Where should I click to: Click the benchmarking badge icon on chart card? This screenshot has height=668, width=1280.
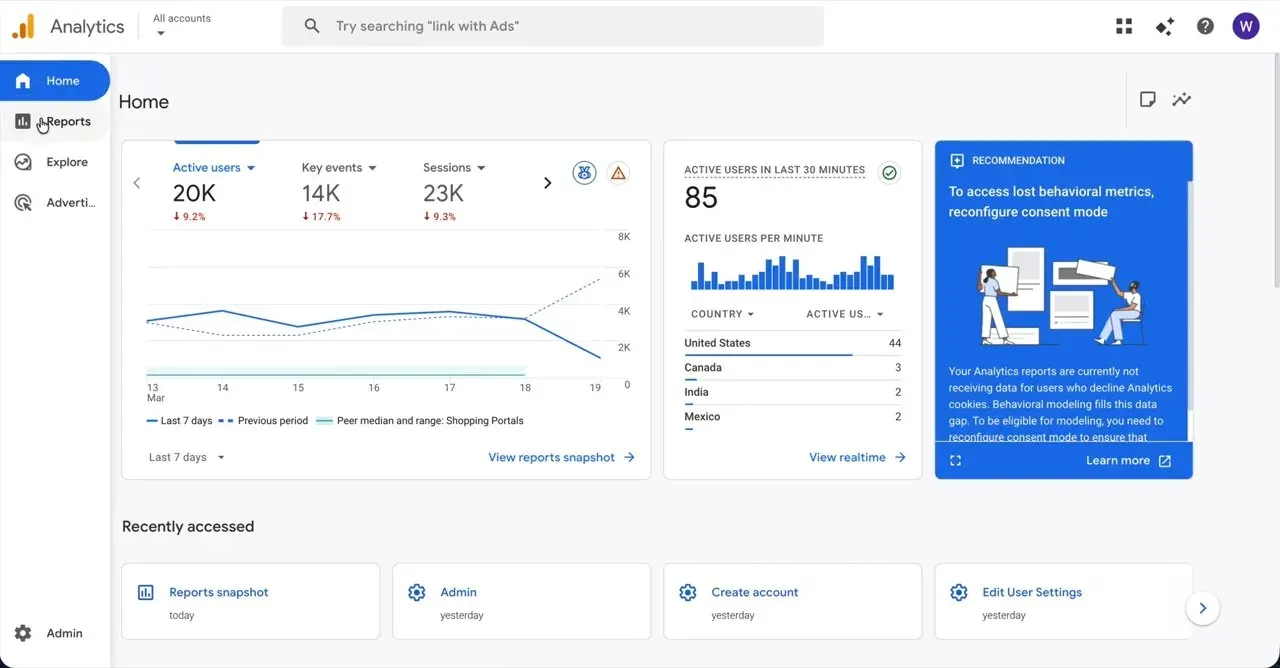tap(585, 173)
